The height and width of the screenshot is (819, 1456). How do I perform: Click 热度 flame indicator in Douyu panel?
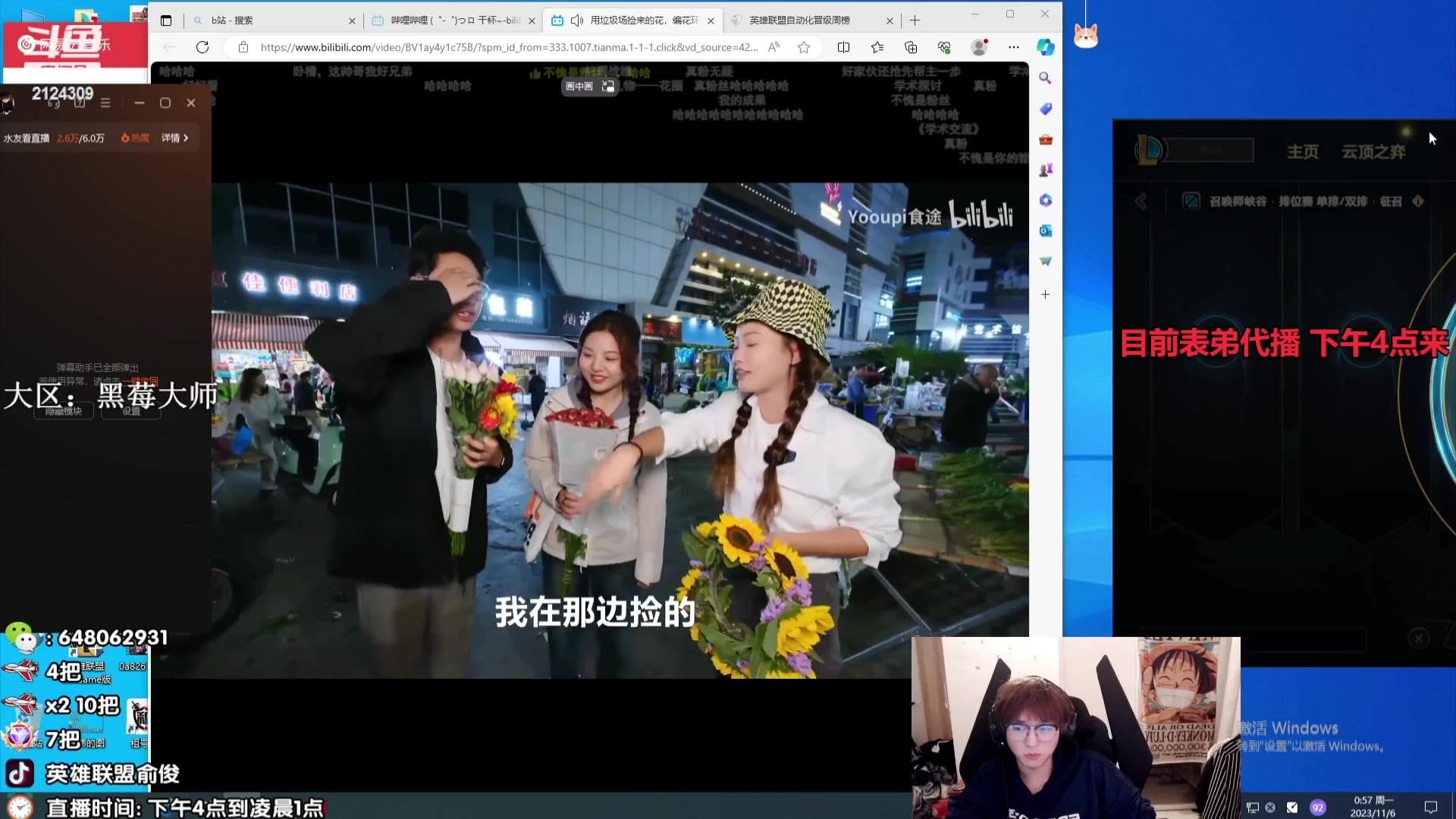pos(135,138)
